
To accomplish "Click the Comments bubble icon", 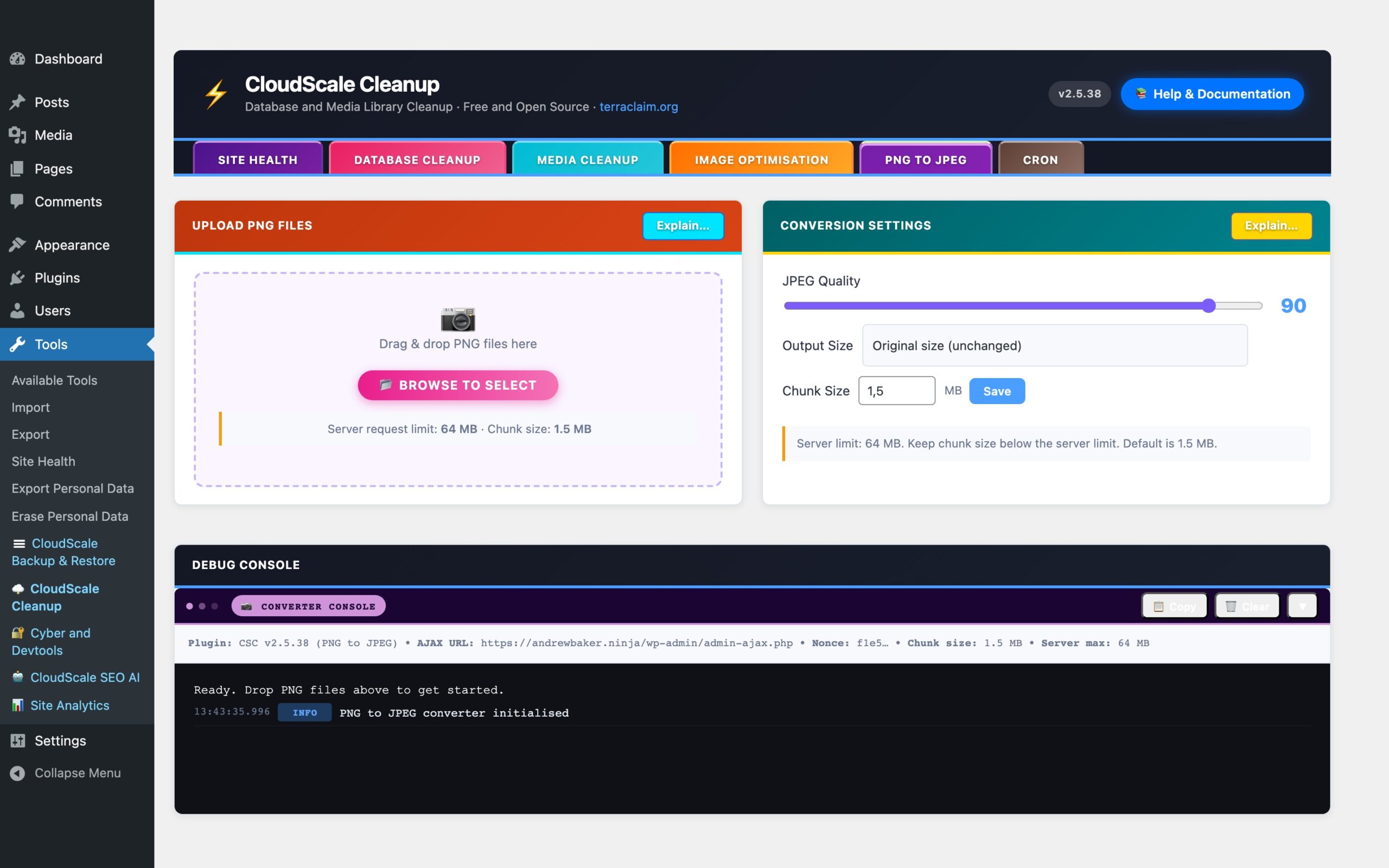I will tap(17, 201).
